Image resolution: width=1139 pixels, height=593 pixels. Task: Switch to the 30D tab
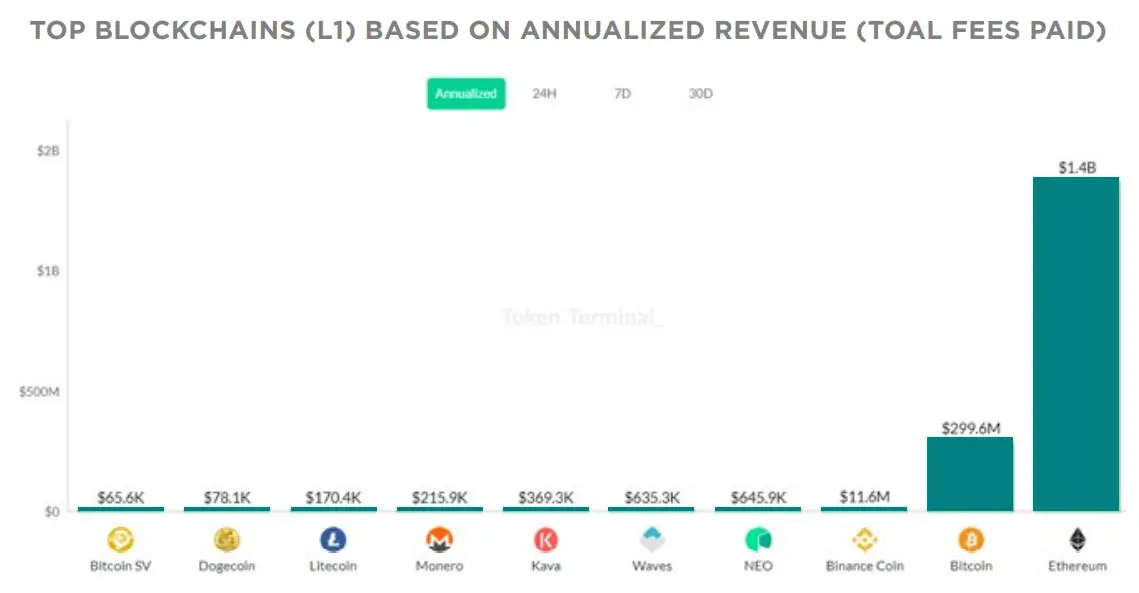(700, 94)
